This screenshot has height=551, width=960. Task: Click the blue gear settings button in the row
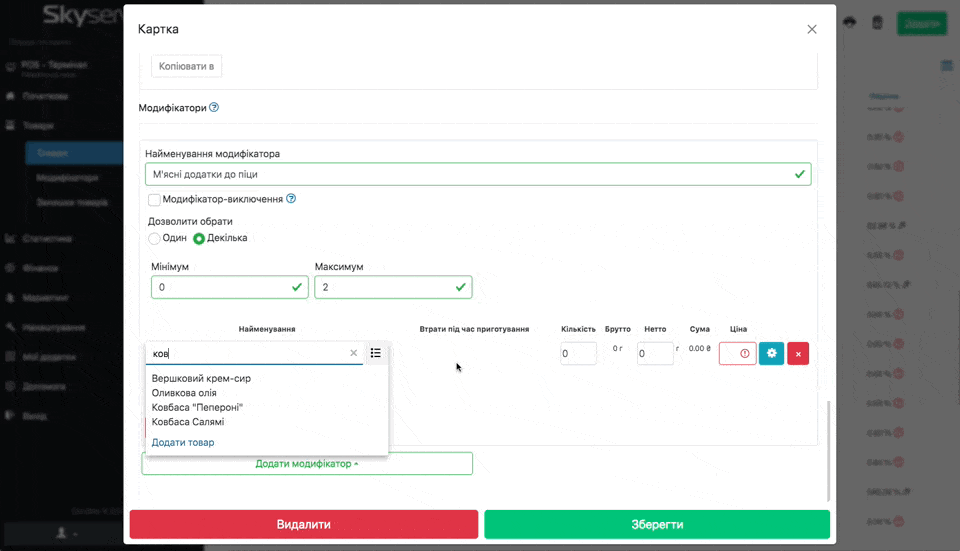point(771,353)
